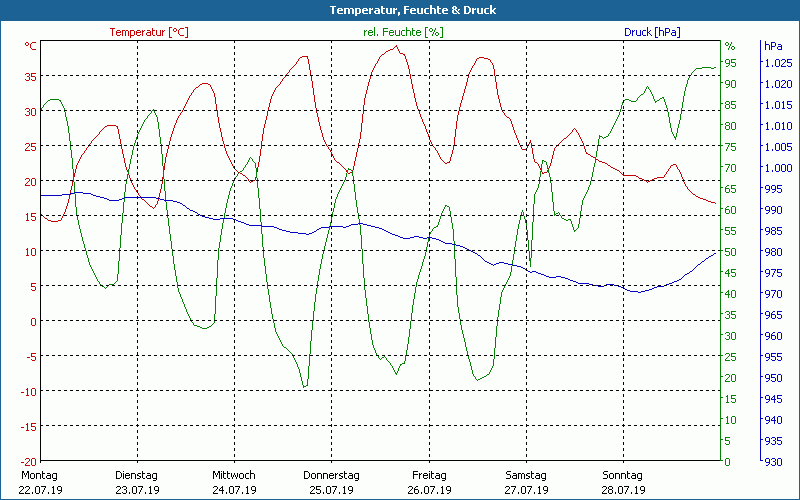Image resolution: width=800 pixels, height=500 pixels.
Task: Click "10" on the green humidity axis
Action: pos(731,420)
